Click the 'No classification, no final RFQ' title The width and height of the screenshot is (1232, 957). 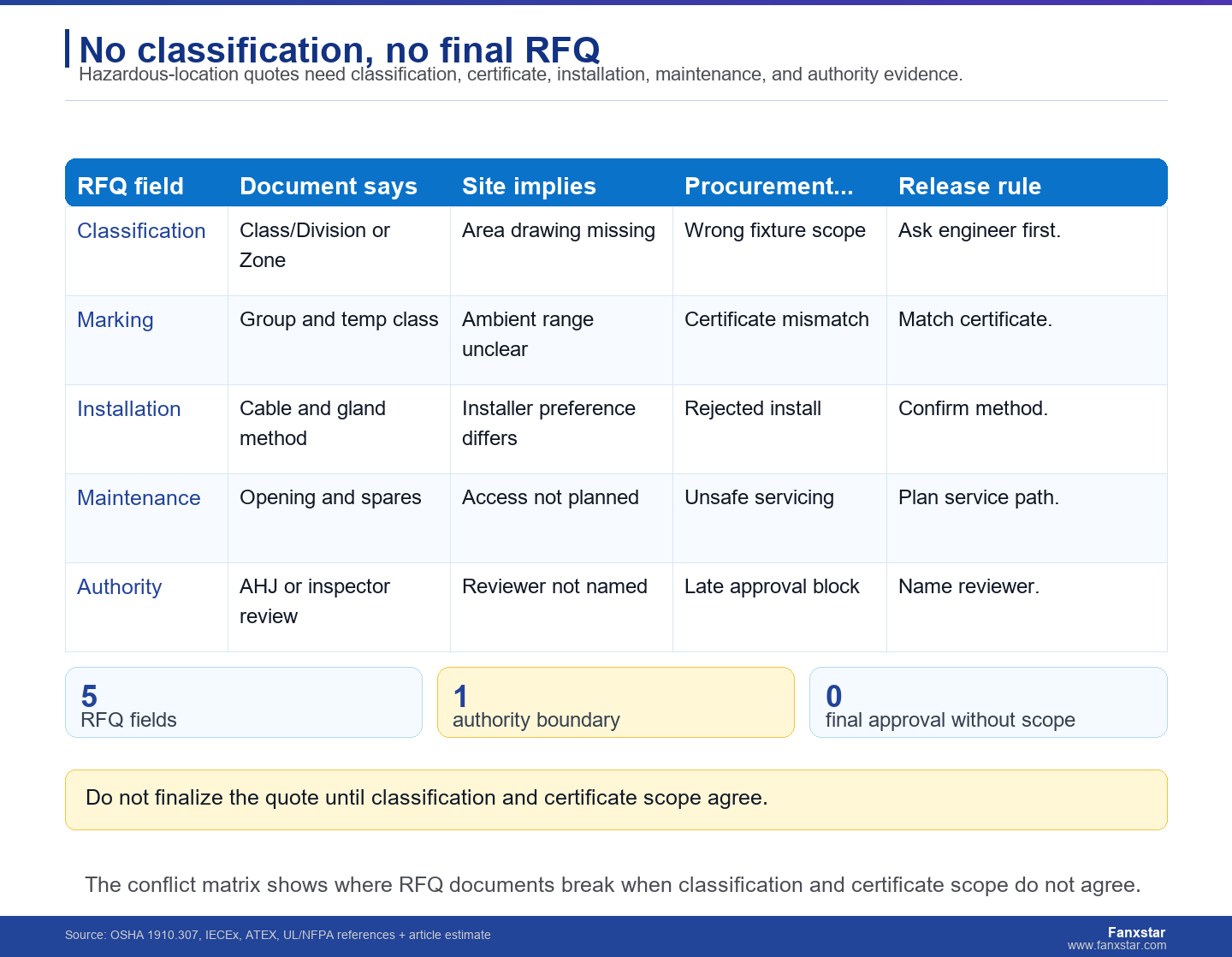point(340,50)
